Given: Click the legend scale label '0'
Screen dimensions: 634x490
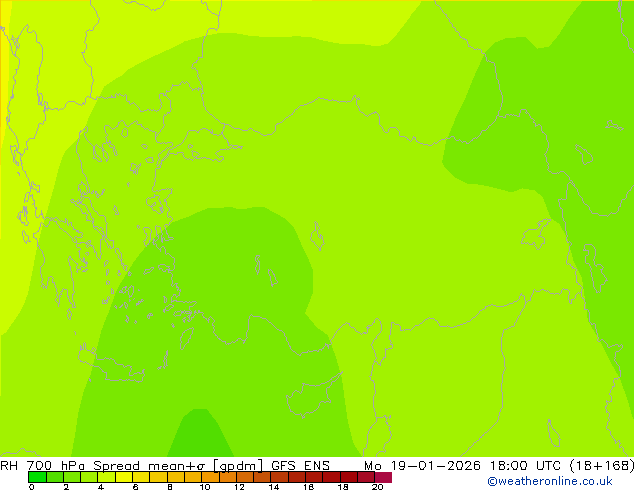Looking at the screenshot, I should (32, 487).
